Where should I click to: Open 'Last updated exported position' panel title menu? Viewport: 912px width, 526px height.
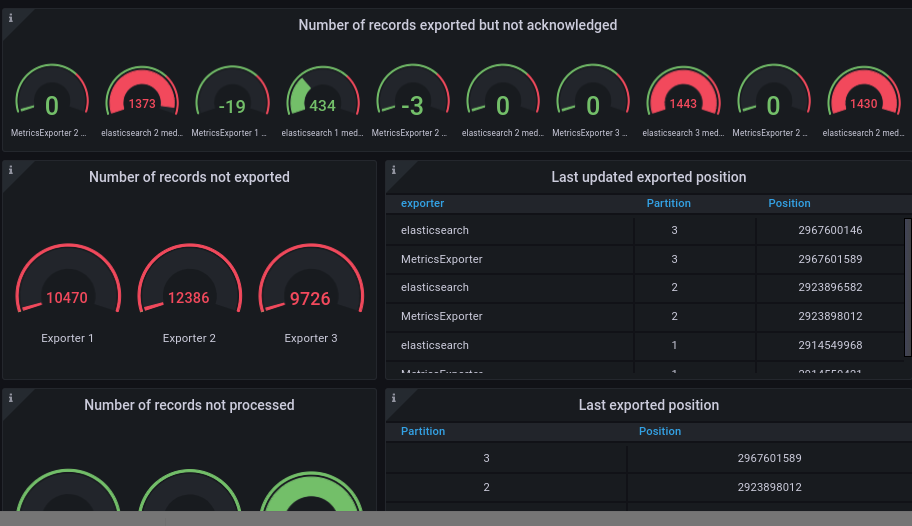[649, 177]
